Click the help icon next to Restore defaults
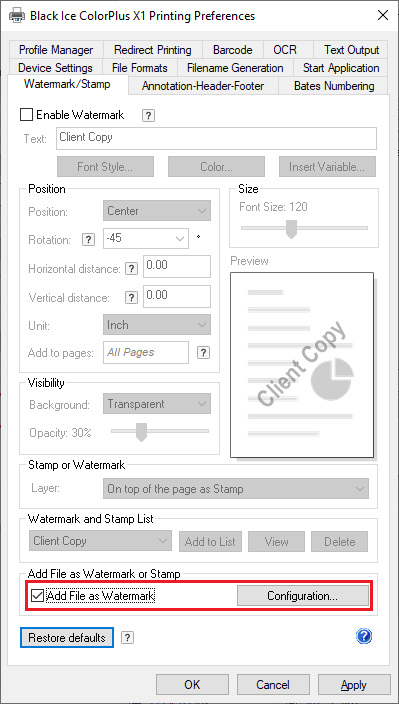 (x=127, y=637)
